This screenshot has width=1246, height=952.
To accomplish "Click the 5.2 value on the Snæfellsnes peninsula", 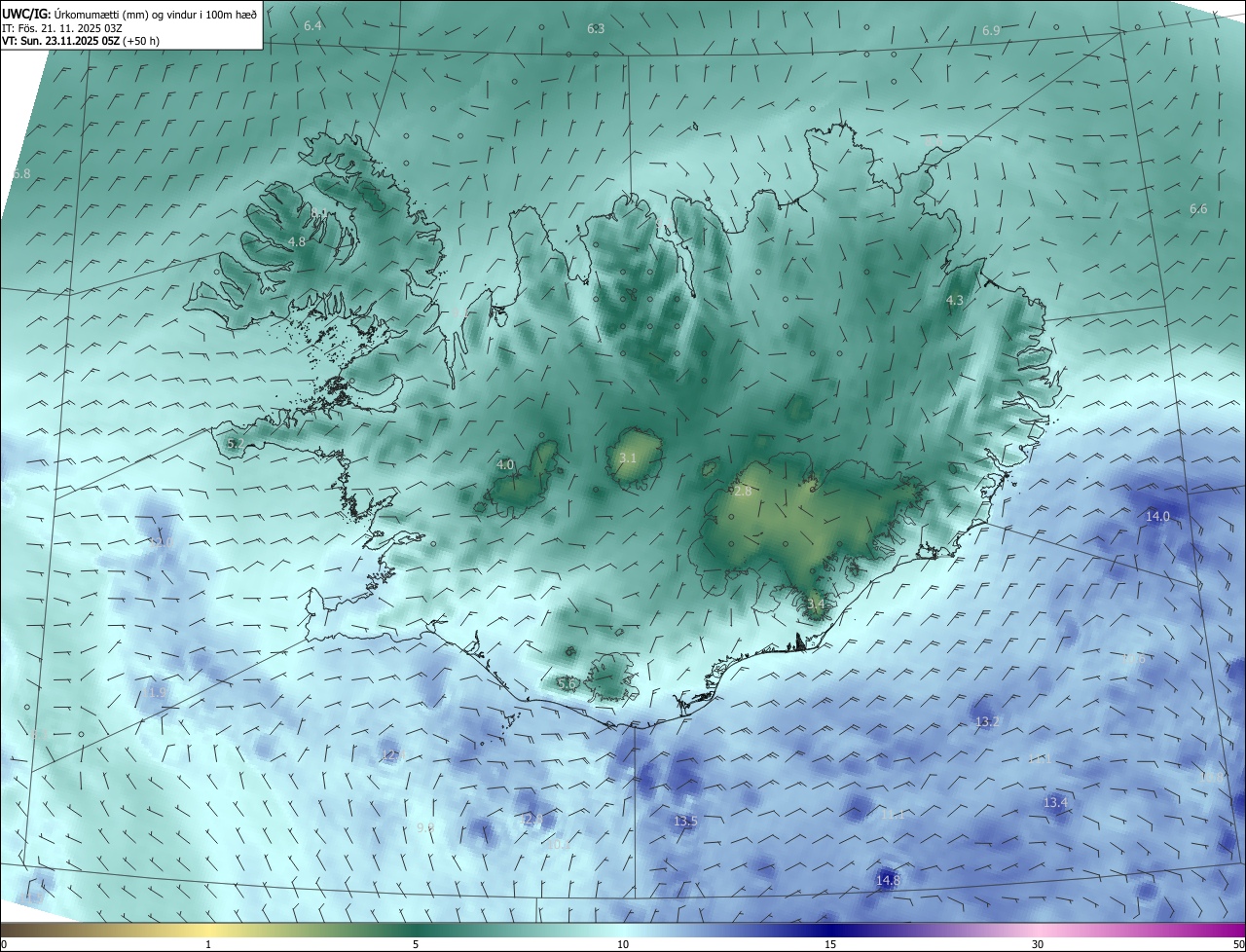I will (235, 444).
